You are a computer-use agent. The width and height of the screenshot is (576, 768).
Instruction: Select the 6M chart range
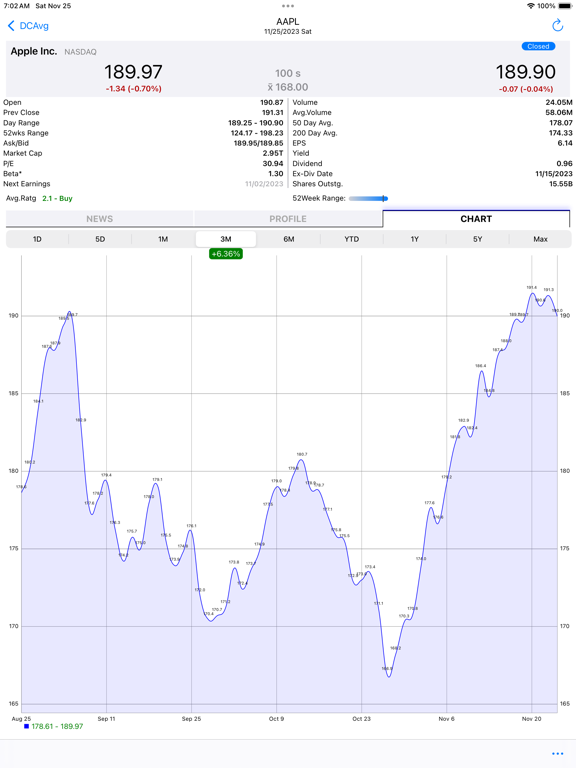click(289, 239)
